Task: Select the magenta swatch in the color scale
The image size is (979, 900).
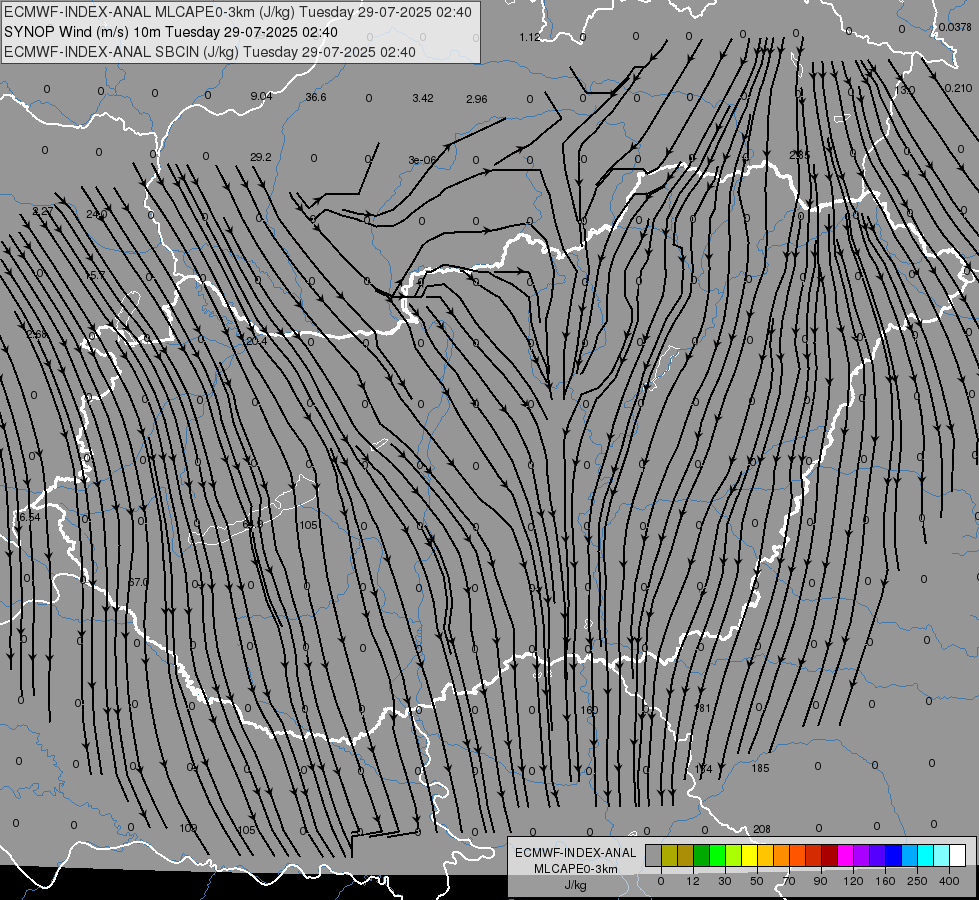Action: click(x=845, y=855)
